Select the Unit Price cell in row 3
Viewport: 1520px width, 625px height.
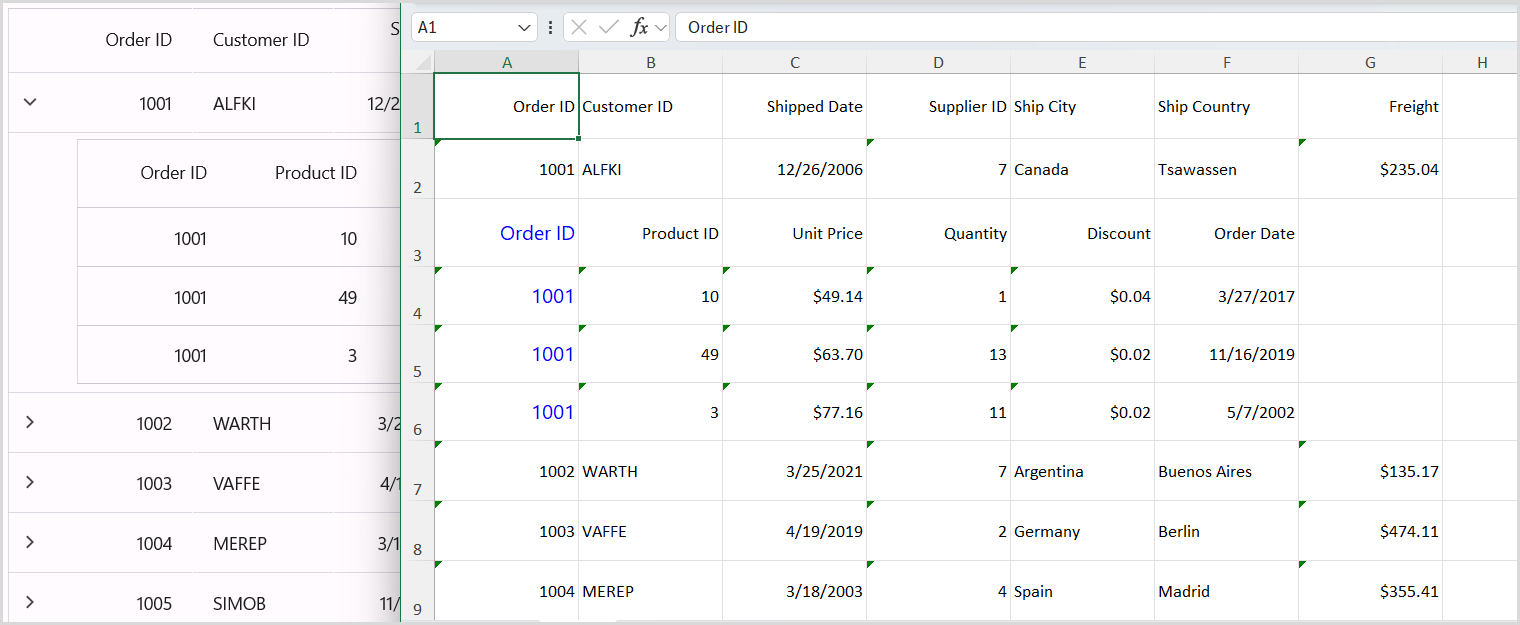(795, 233)
